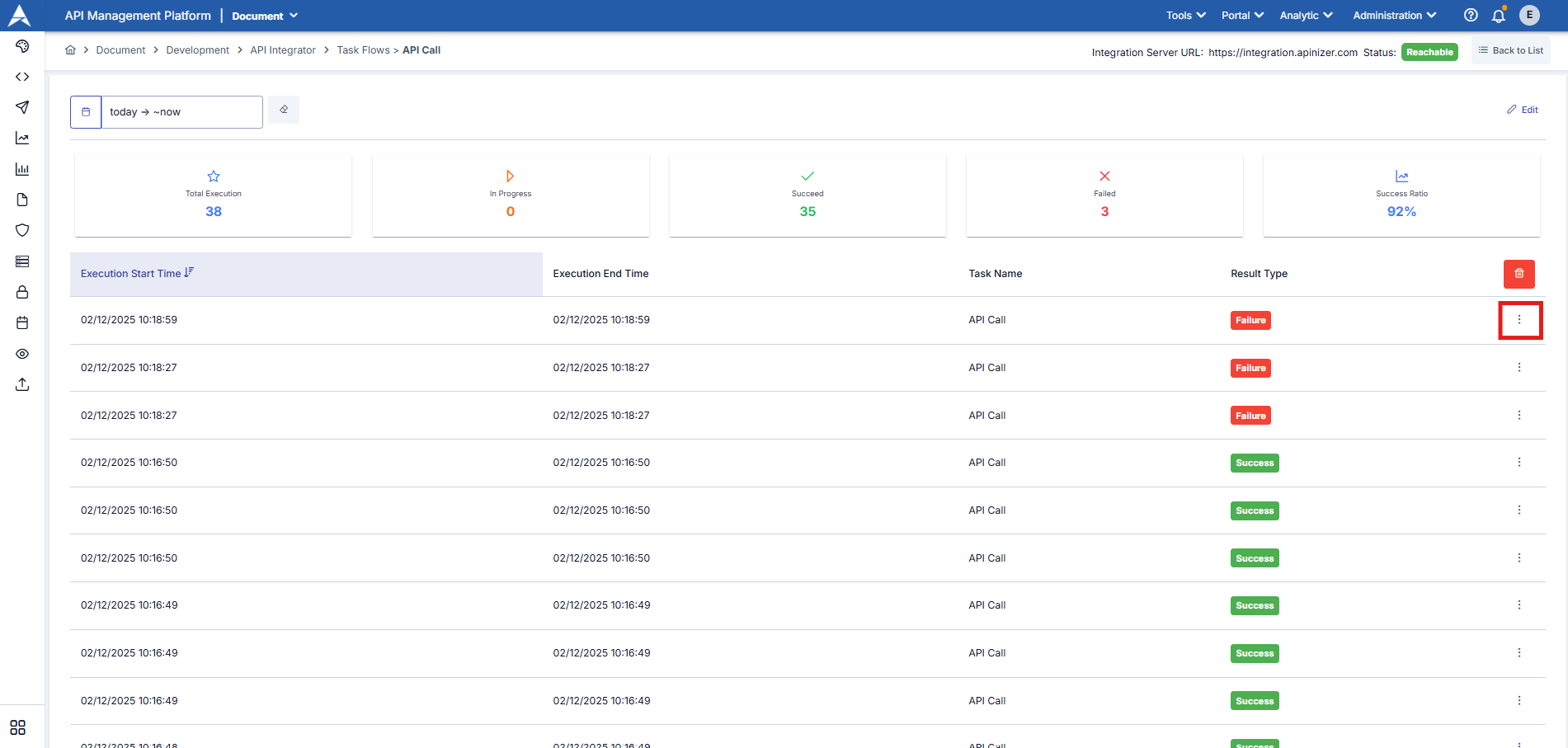Open the padlock sidebar icon

[x=22, y=292]
